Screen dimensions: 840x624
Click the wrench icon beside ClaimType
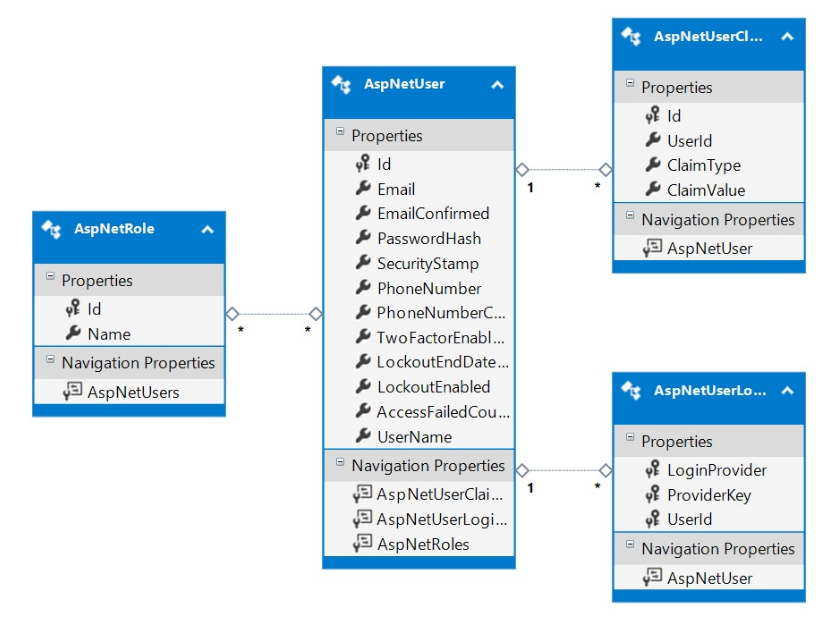[x=652, y=164]
